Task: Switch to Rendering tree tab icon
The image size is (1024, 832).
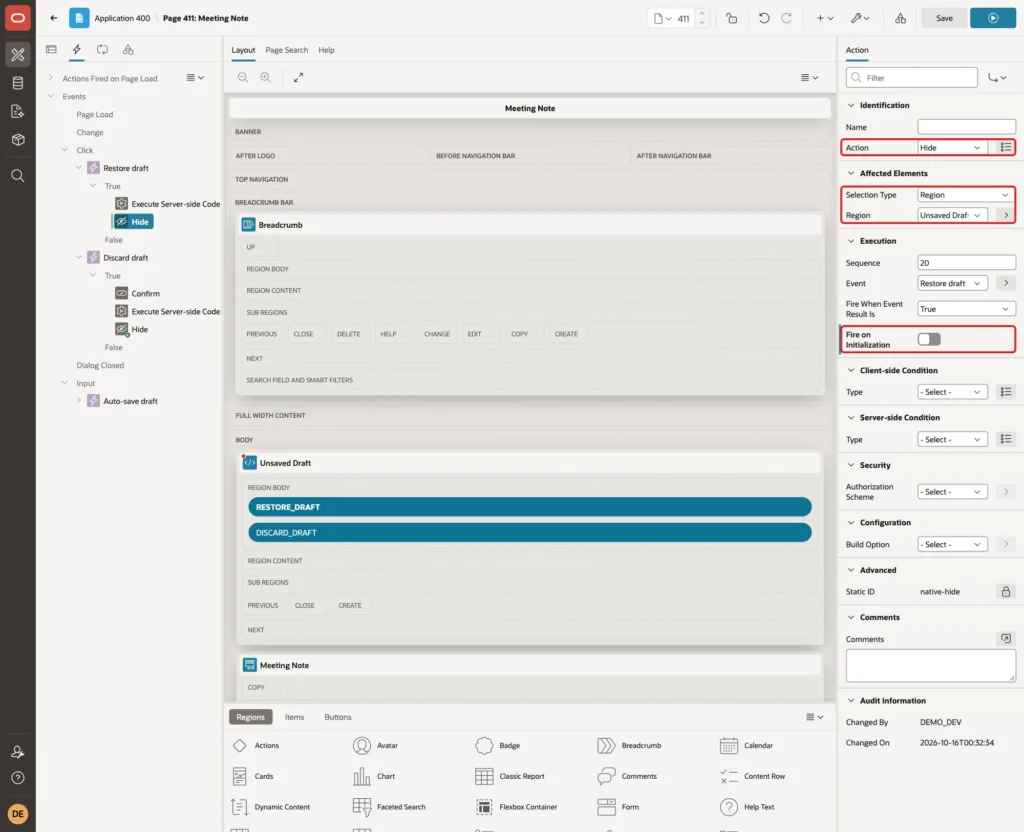Action: [x=51, y=50]
